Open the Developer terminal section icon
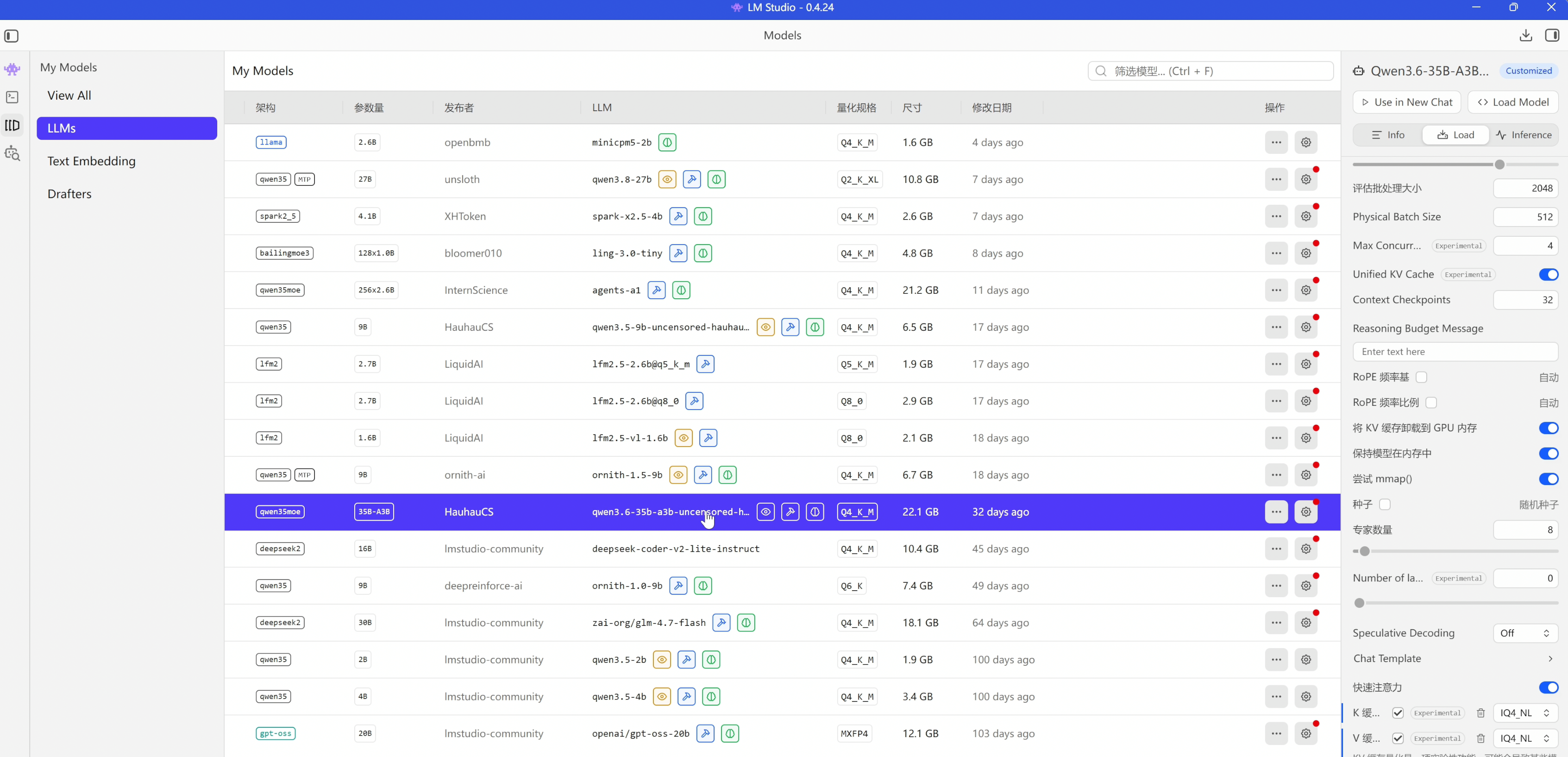This screenshot has height=757, width=1568. click(12, 97)
